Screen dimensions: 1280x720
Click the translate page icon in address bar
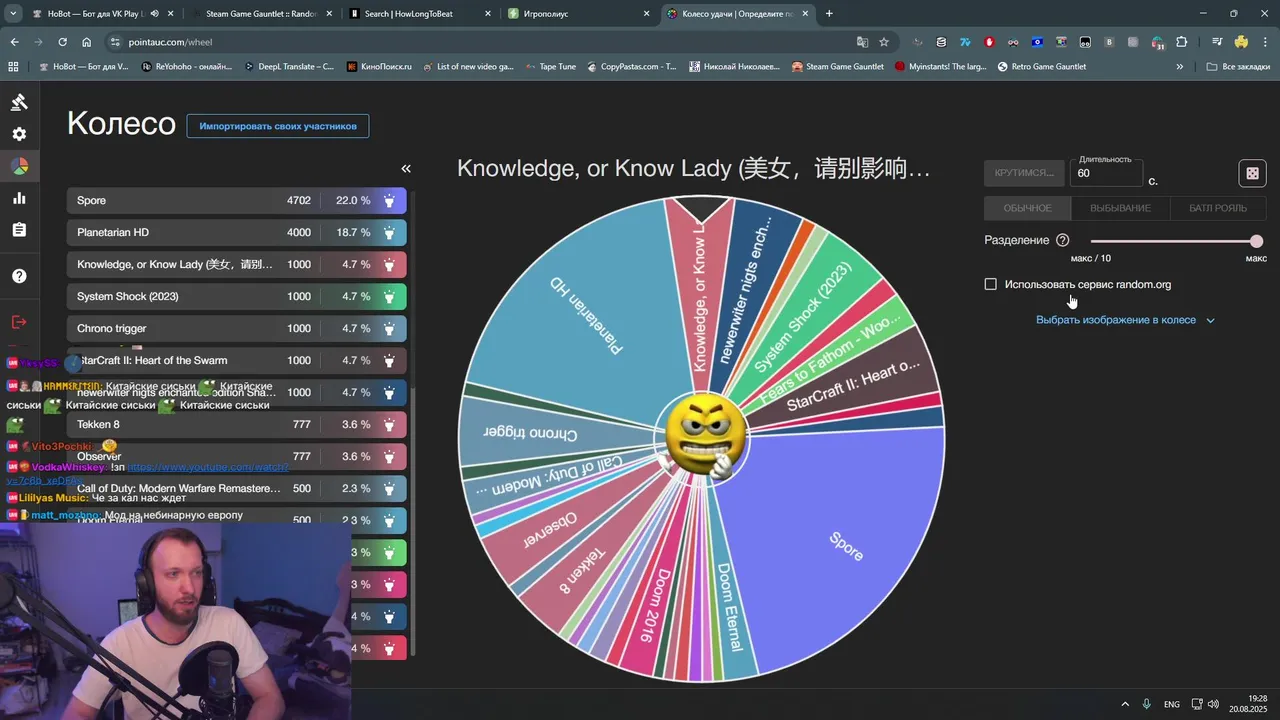[x=862, y=42]
